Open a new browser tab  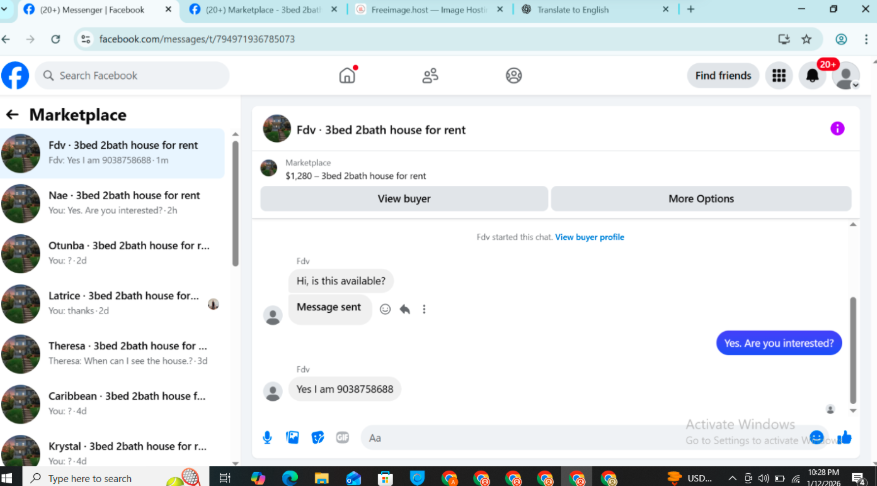pos(691,10)
